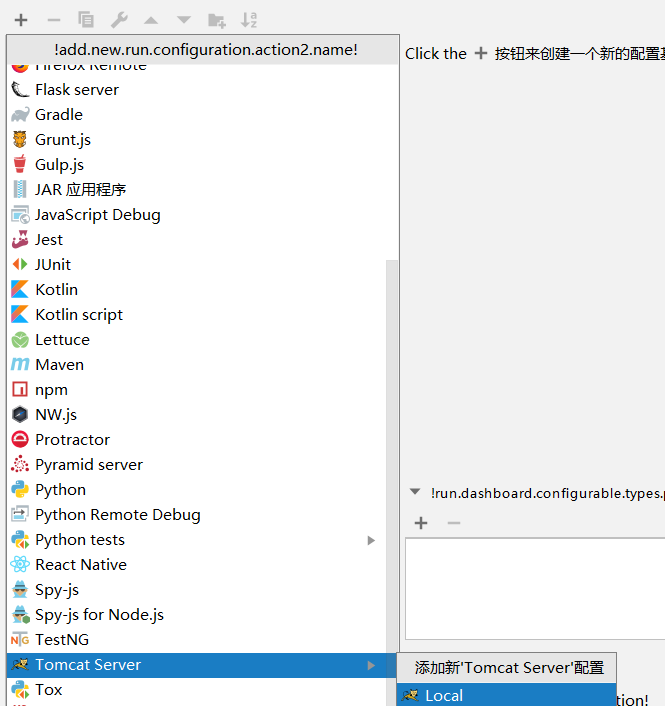This screenshot has height=706, width=665.
Task: Select the React Native atom icon
Action: pyautogui.click(x=20, y=564)
